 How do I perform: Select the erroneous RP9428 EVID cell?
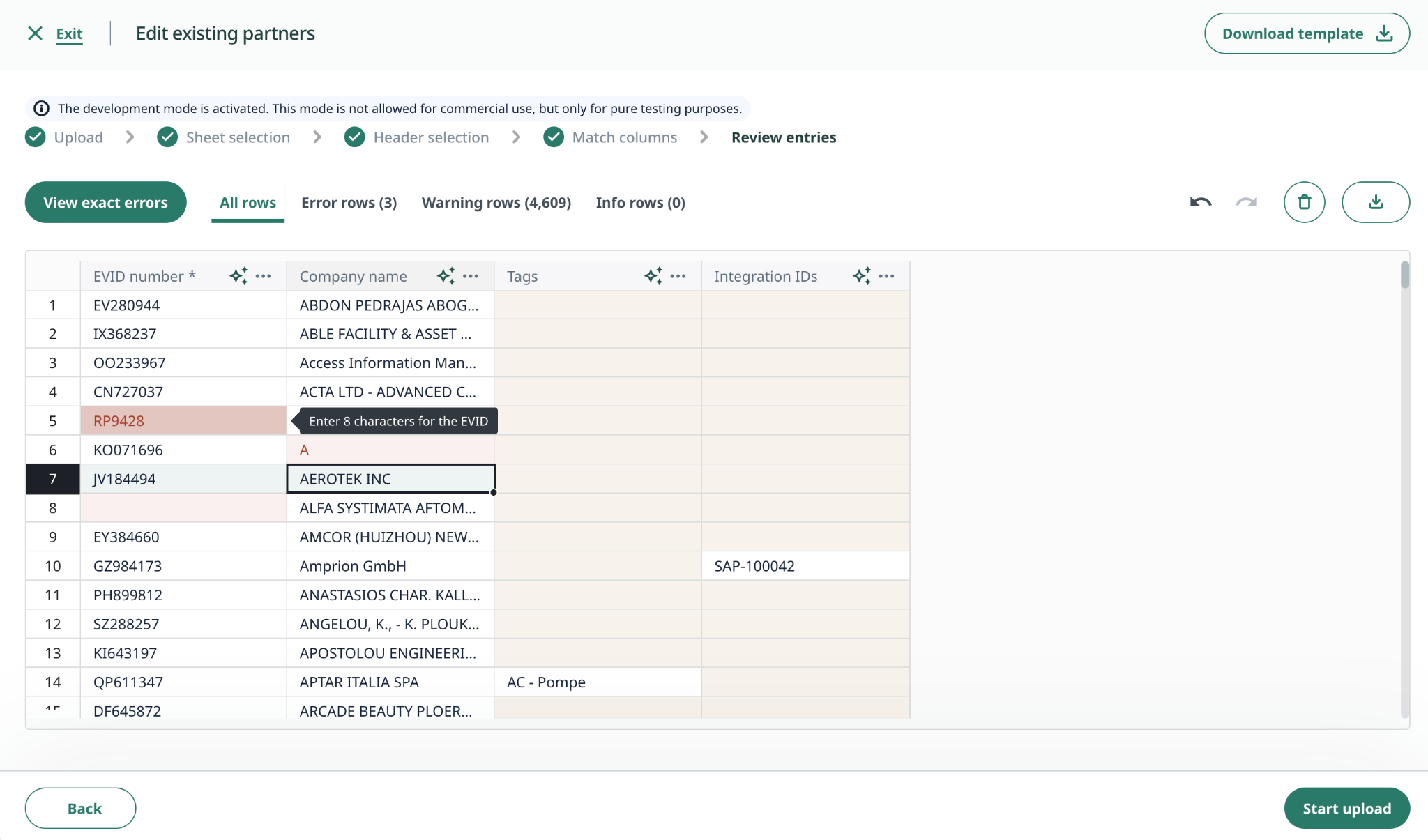183,421
